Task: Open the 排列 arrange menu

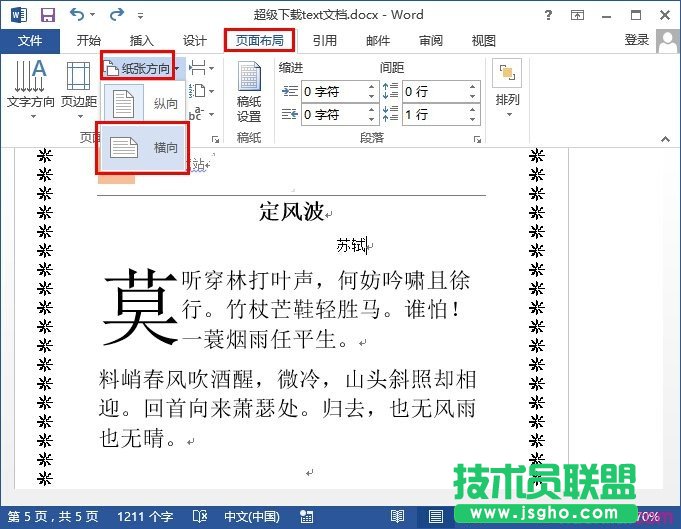Action: click(507, 89)
